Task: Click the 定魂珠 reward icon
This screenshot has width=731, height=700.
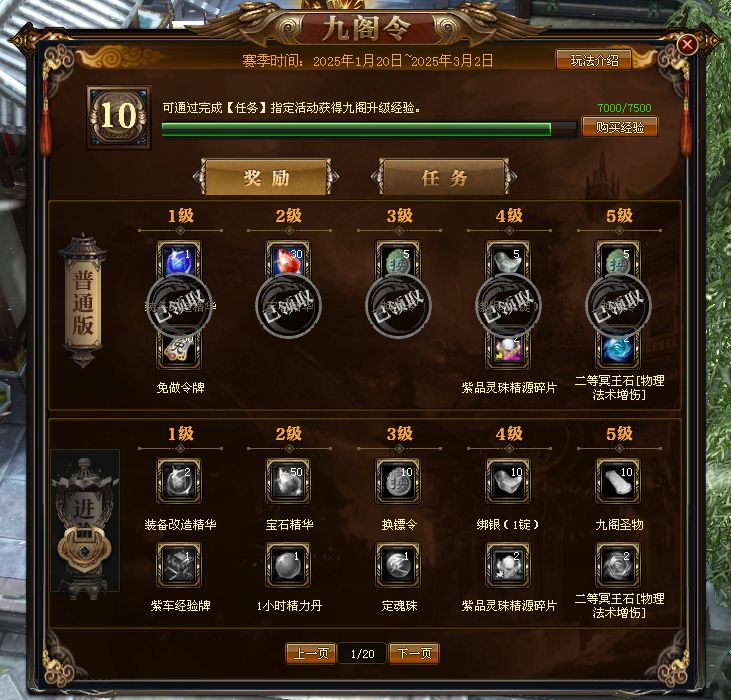Action: pyautogui.click(x=398, y=565)
